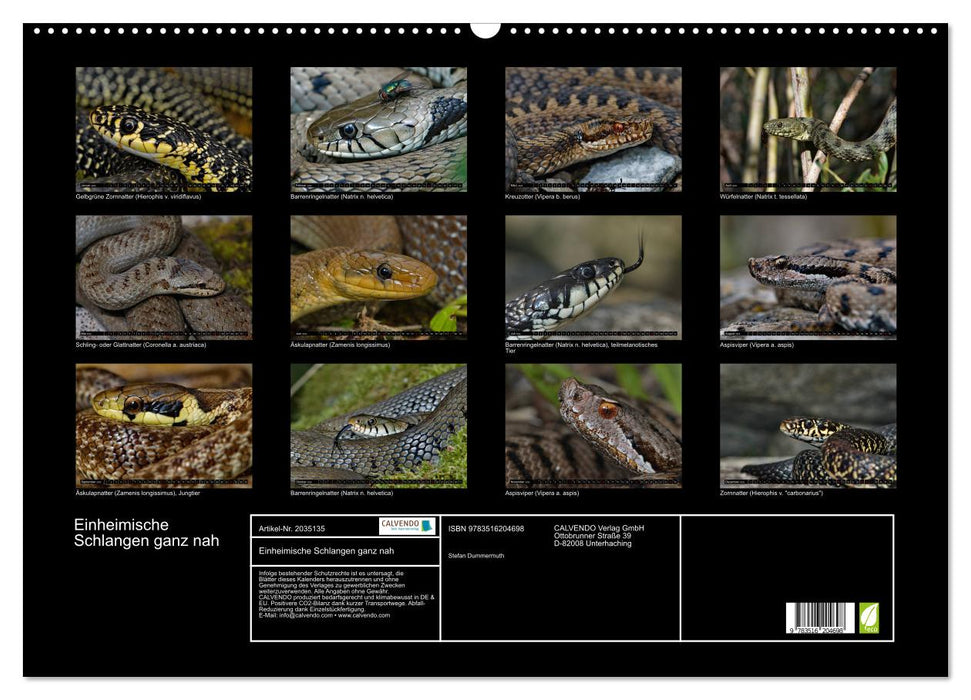Click the golden Äskulapnatter head photo
The width and height of the screenshot is (971, 700).
[378, 277]
